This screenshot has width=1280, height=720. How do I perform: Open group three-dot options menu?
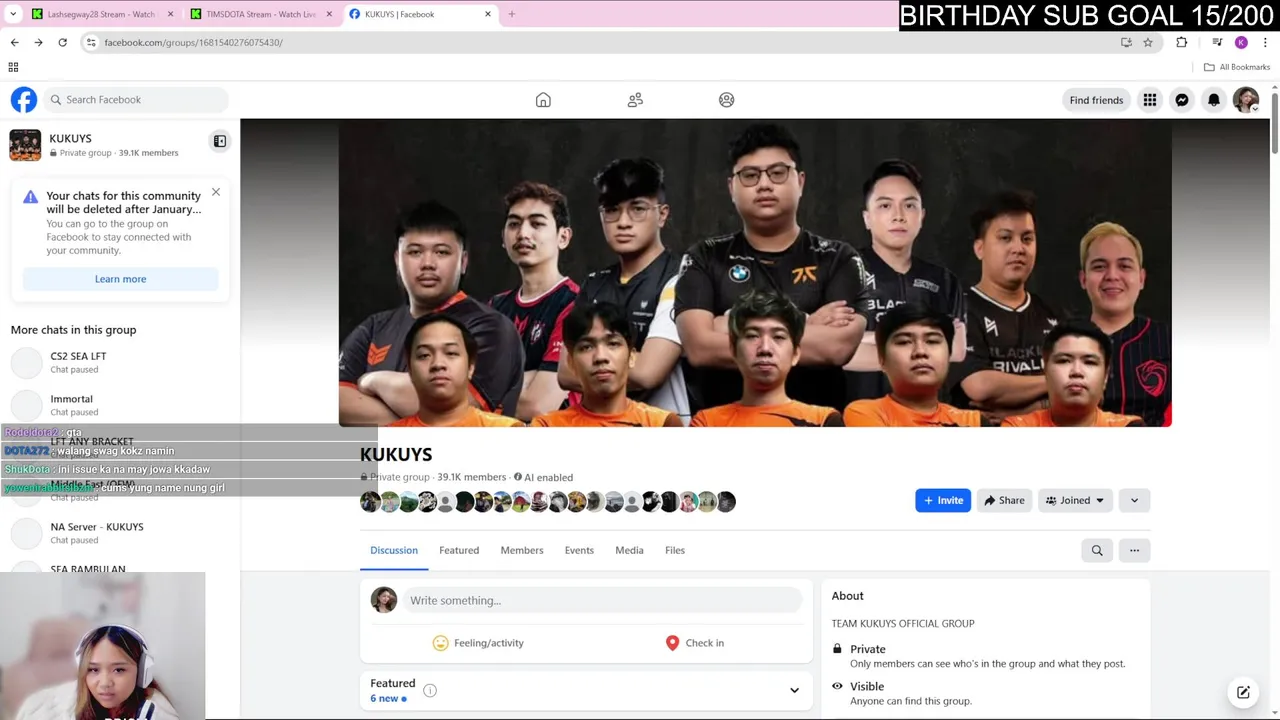coord(1134,550)
